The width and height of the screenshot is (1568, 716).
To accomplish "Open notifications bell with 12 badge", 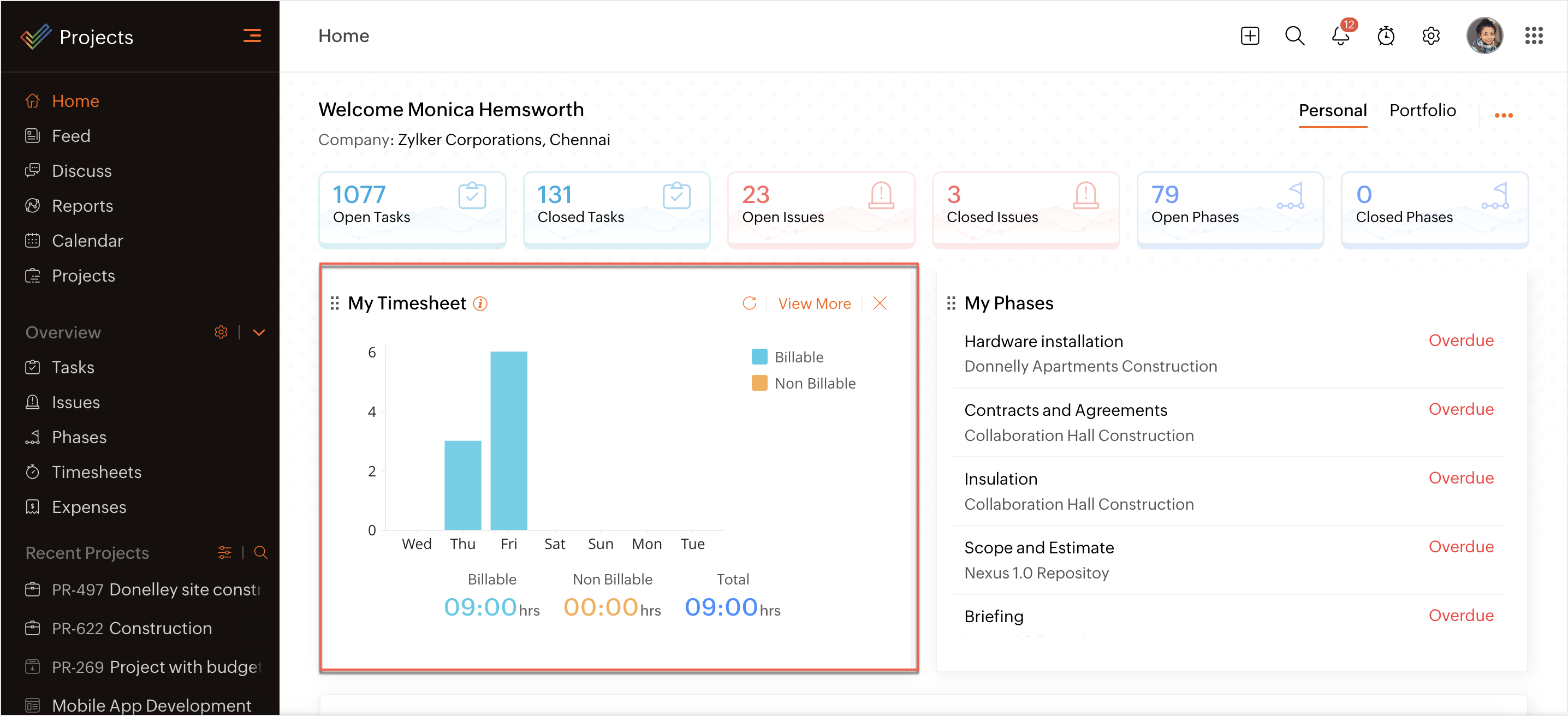I will point(1340,36).
